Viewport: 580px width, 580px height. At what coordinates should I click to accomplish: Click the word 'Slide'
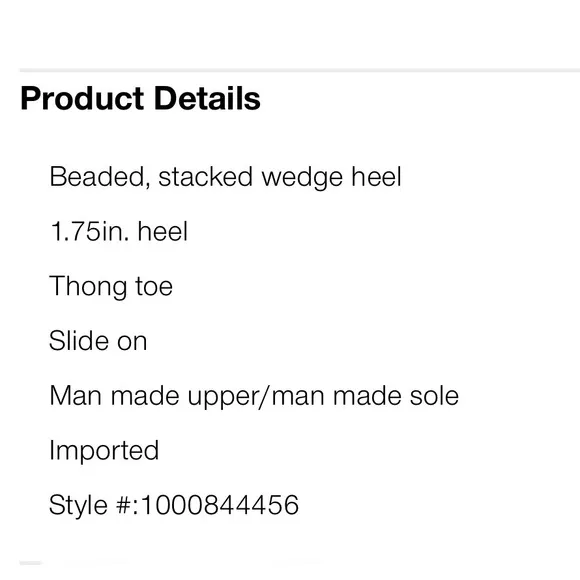click(x=78, y=341)
